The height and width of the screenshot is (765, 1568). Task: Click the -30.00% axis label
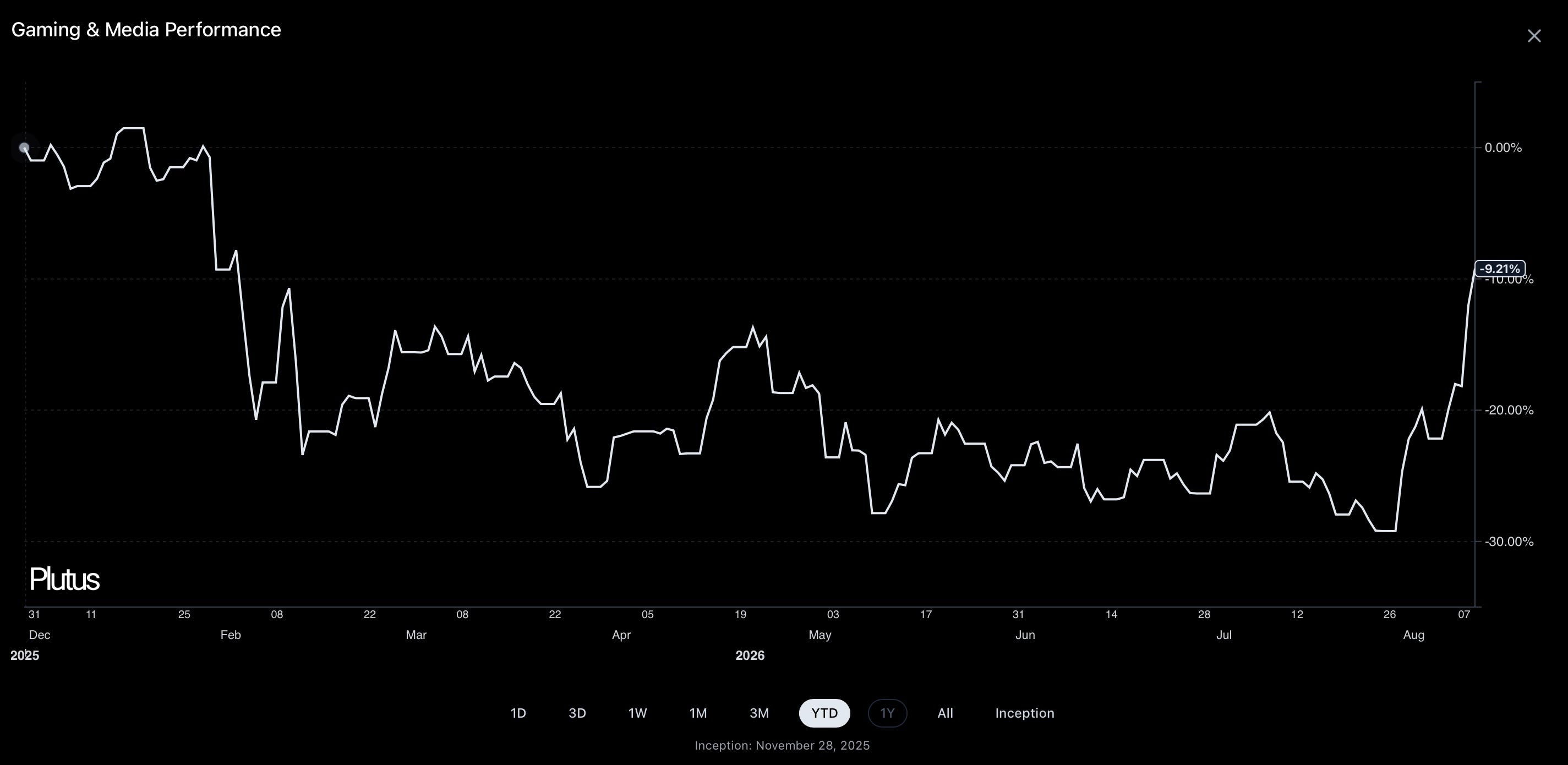pyautogui.click(x=1509, y=542)
